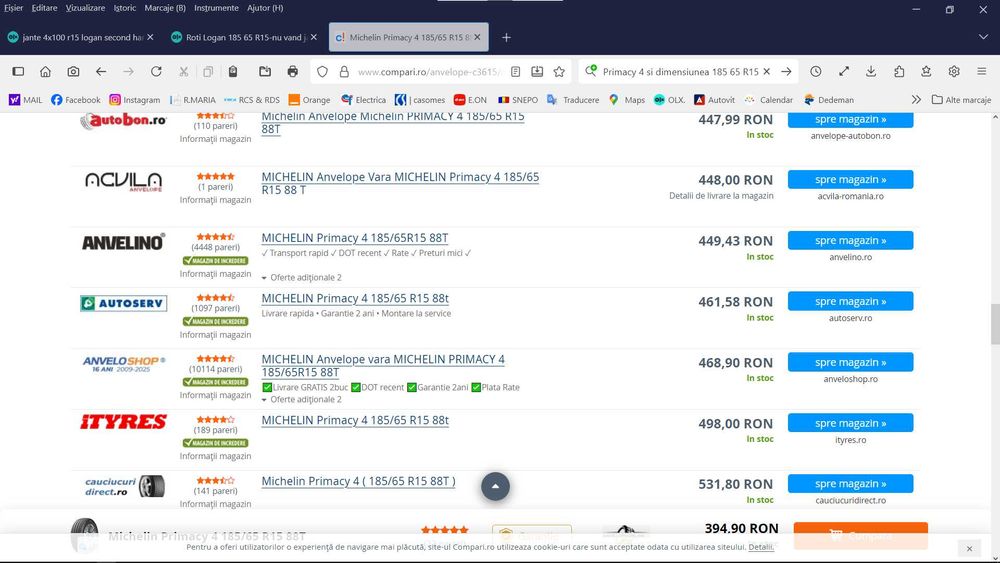Viewport: 1000px width, 563px height.
Task: Click the compari.ro address bar URL
Action: (x=429, y=71)
